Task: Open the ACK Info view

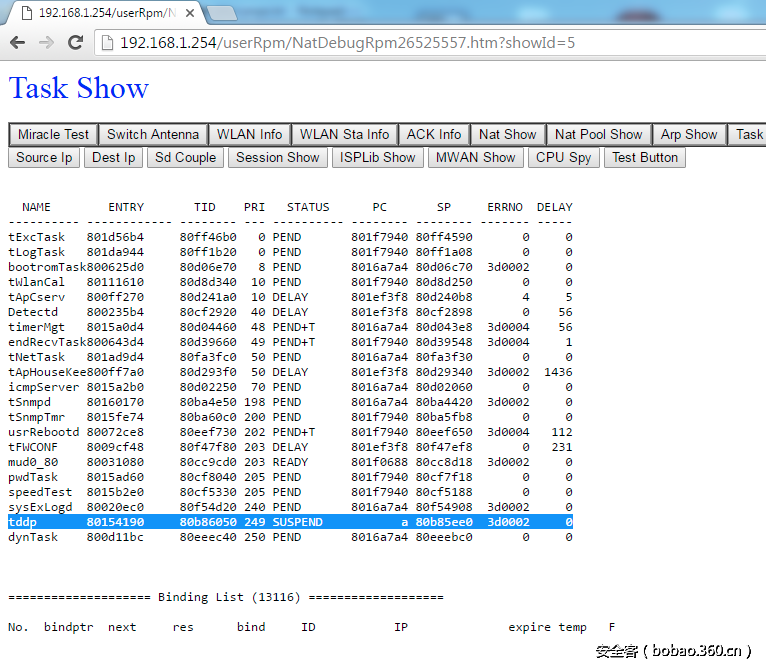Action: click(434, 134)
